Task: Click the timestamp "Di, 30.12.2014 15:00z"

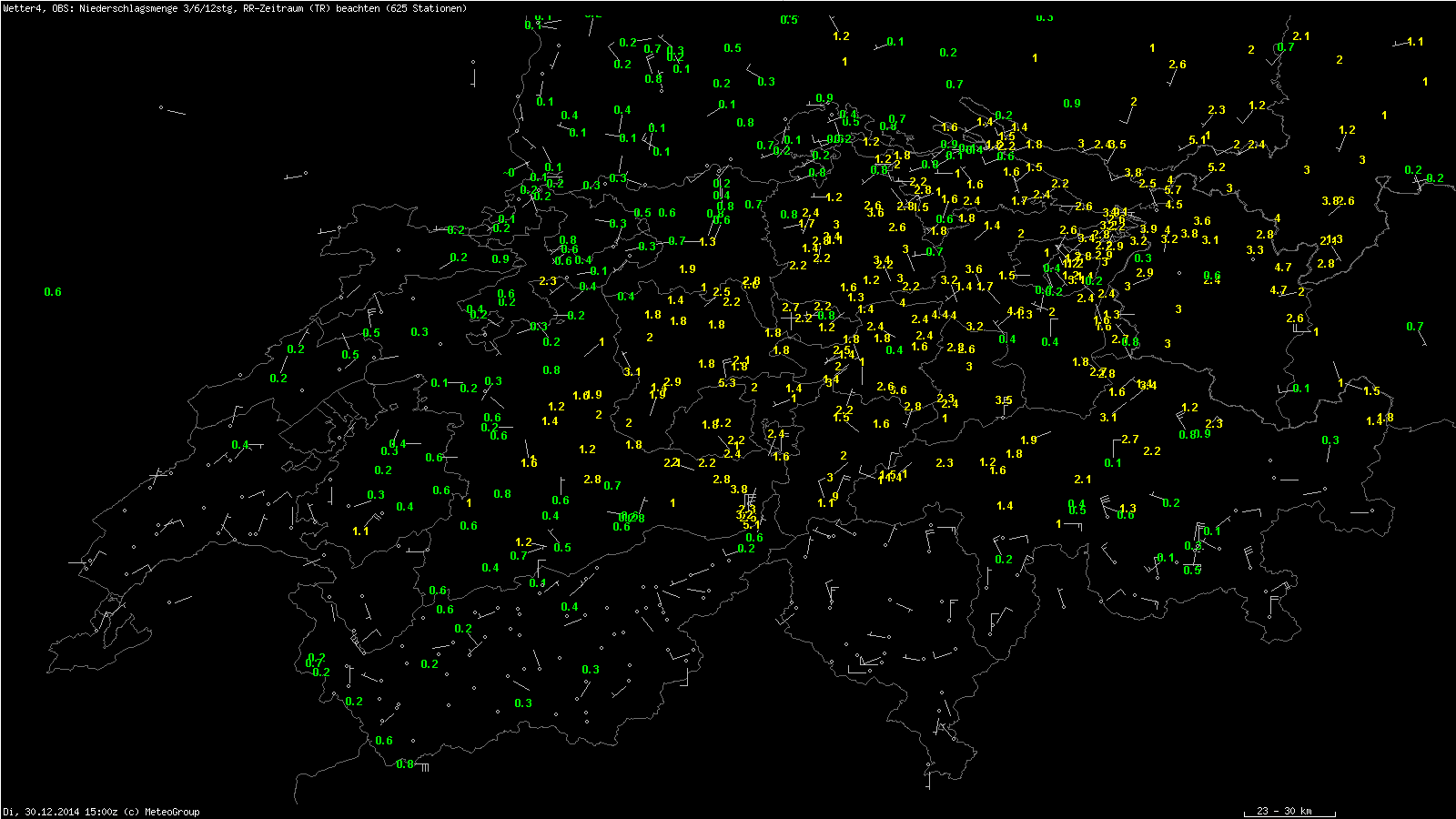Action: pyautogui.click(x=61, y=812)
